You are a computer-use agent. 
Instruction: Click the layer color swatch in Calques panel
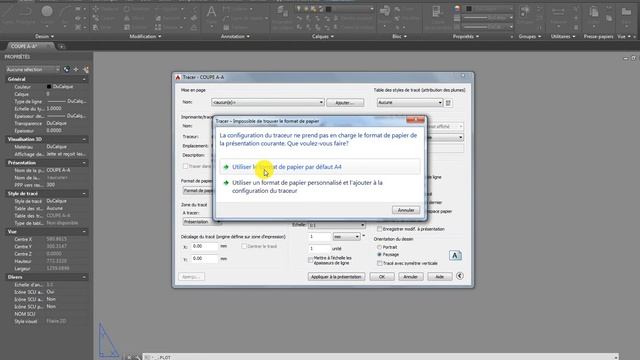pyautogui.click(x=328, y=9)
